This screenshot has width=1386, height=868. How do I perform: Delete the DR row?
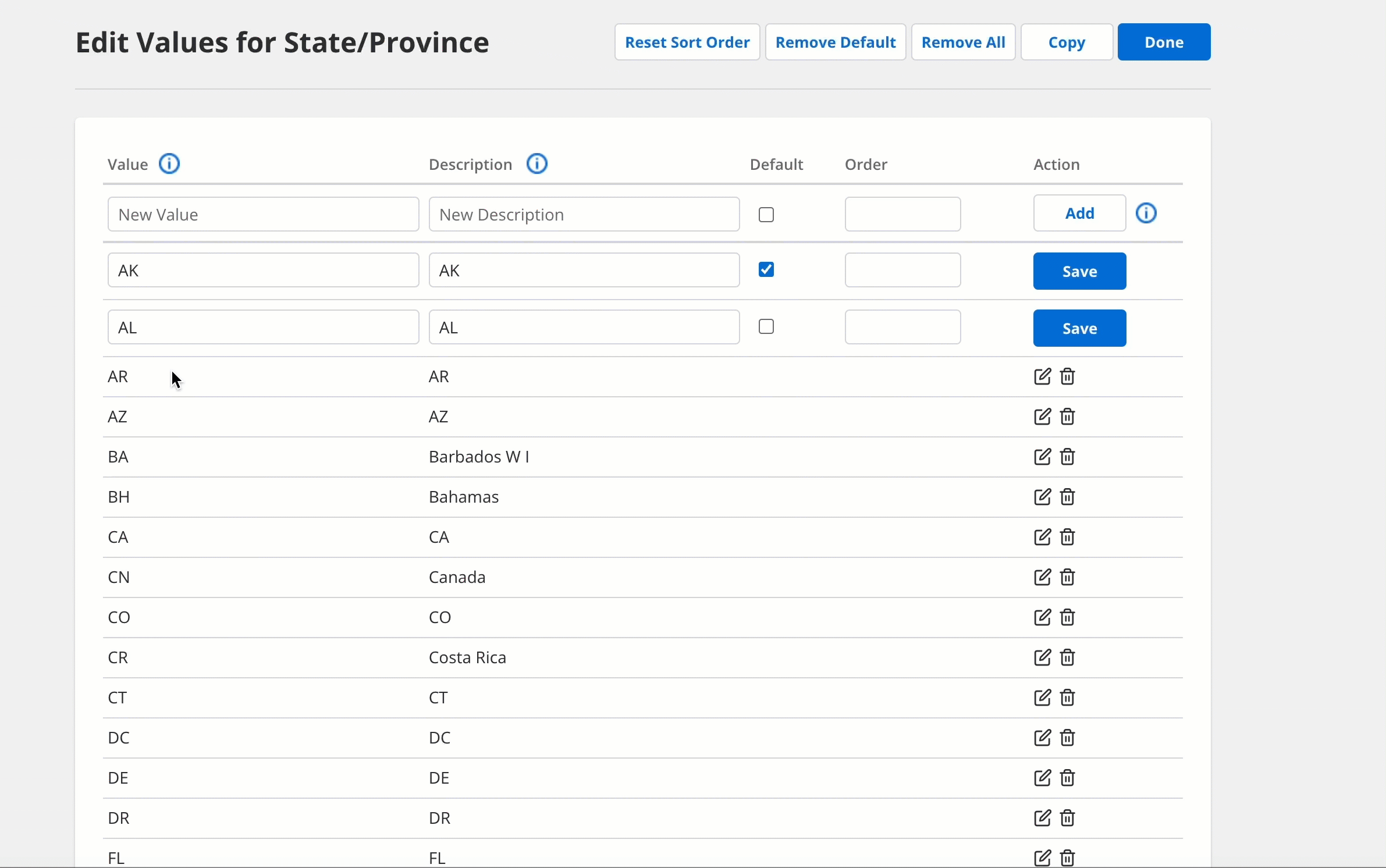(1068, 818)
